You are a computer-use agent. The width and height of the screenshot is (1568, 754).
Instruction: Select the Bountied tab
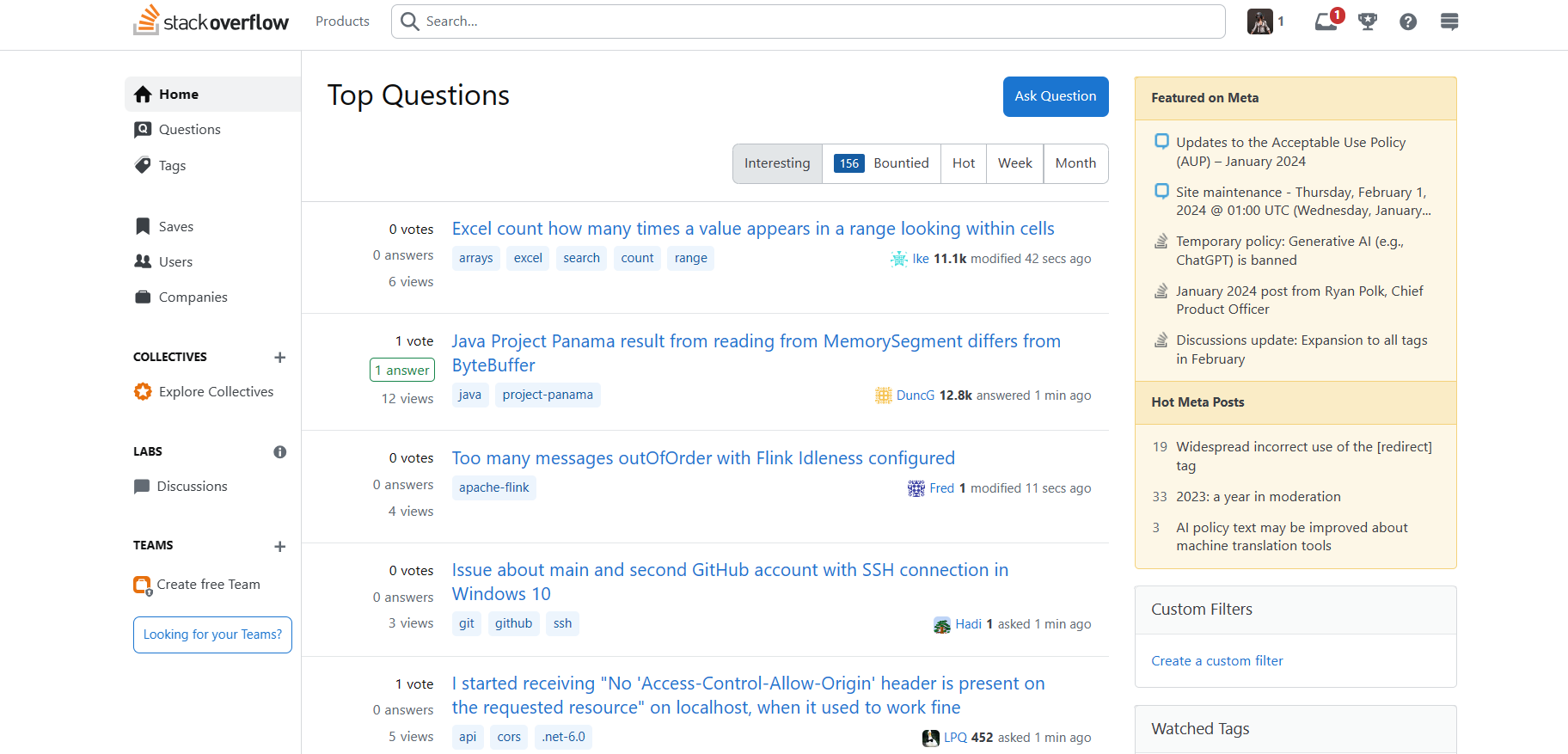pos(881,163)
